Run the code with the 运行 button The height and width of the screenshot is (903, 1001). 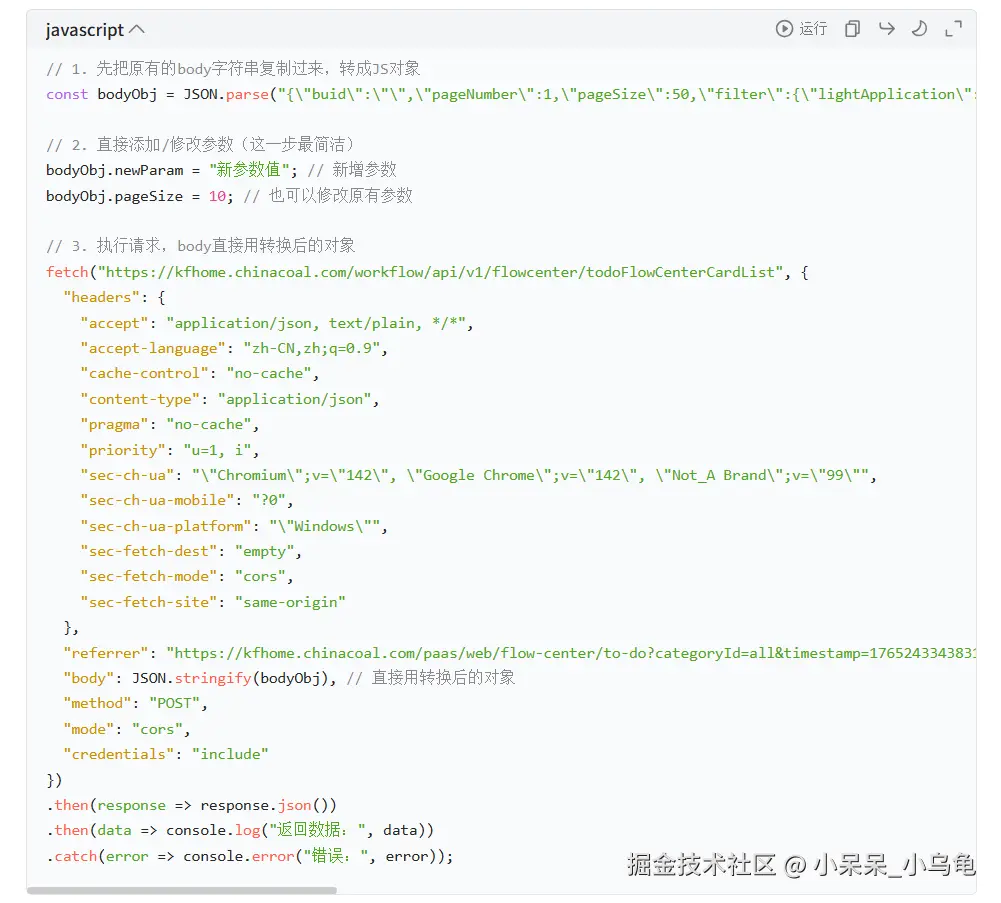(801, 29)
